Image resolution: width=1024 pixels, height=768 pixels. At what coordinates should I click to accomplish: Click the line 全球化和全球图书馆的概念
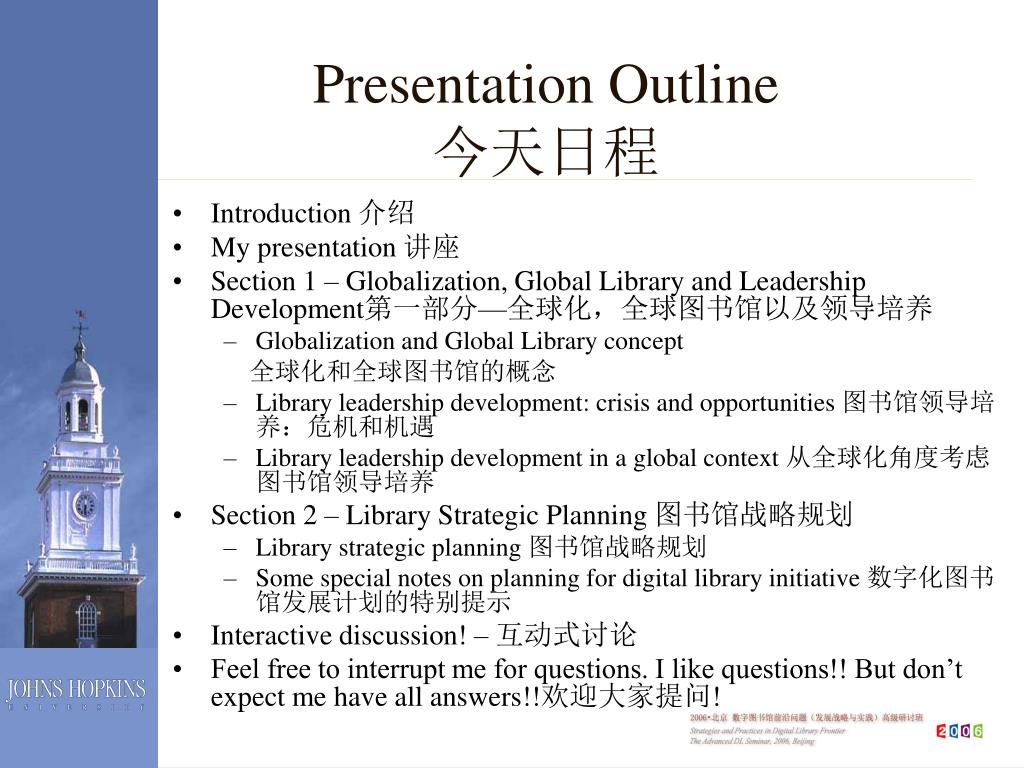pyautogui.click(x=403, y=371)
